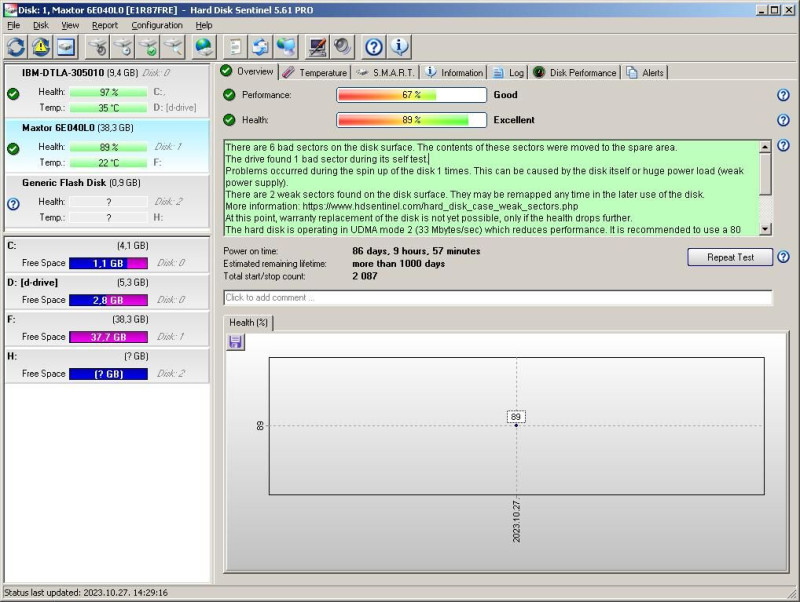Click the 'more than 1000 days' lifetime value
The width and height of the screenshot is (800, 602).
click(398, 264)
